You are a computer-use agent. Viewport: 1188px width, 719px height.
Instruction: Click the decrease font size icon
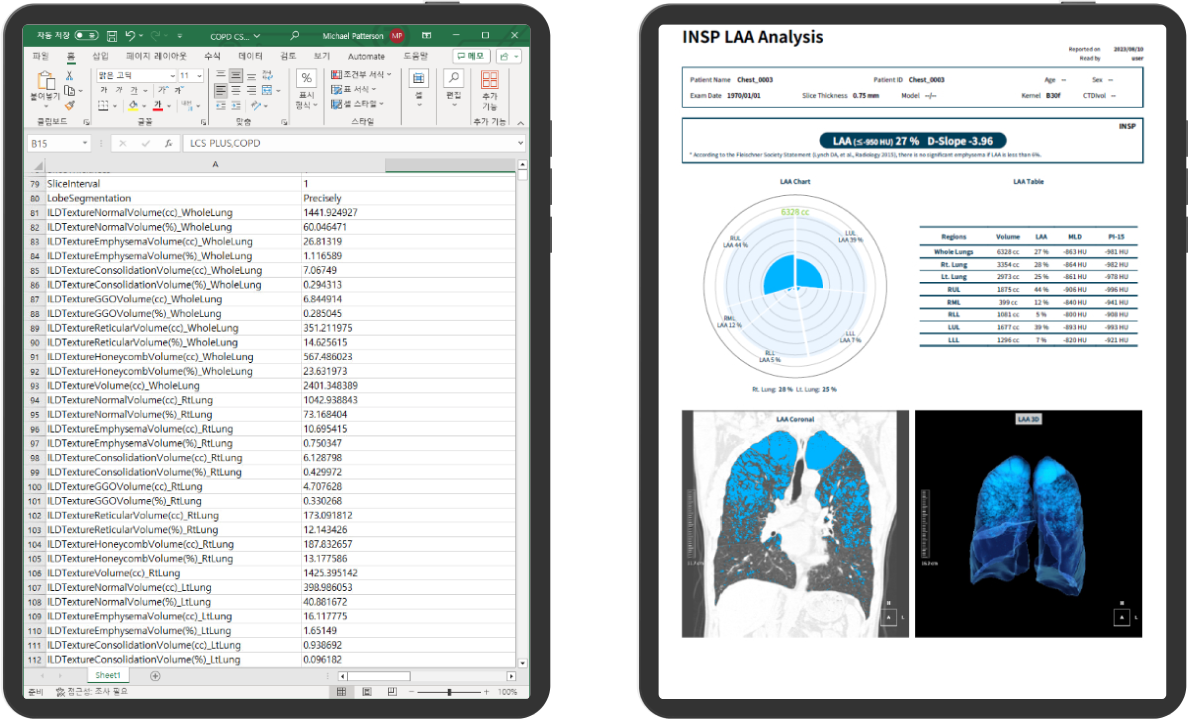pos(180,90)
